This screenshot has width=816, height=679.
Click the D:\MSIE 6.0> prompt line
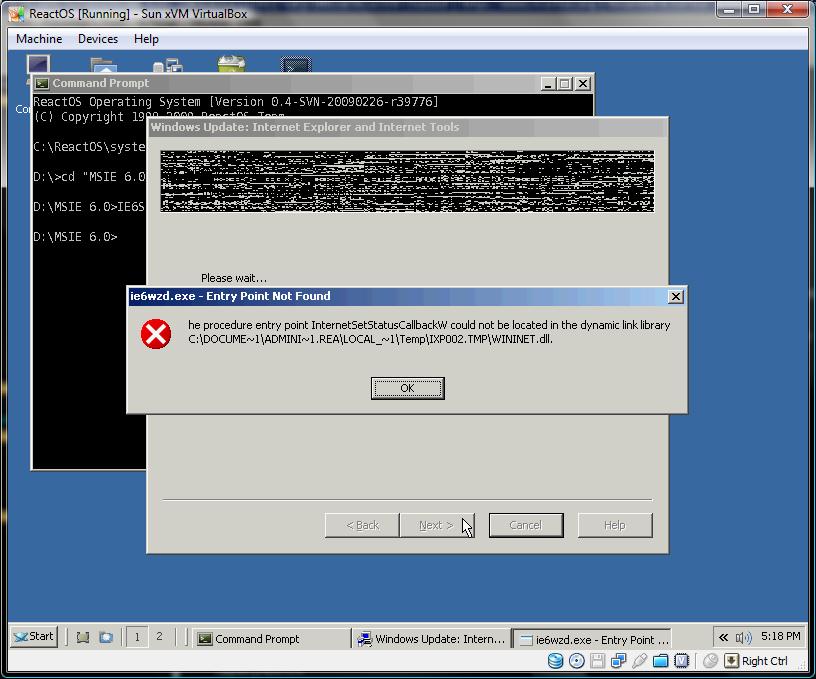click(x=75, y=237)
